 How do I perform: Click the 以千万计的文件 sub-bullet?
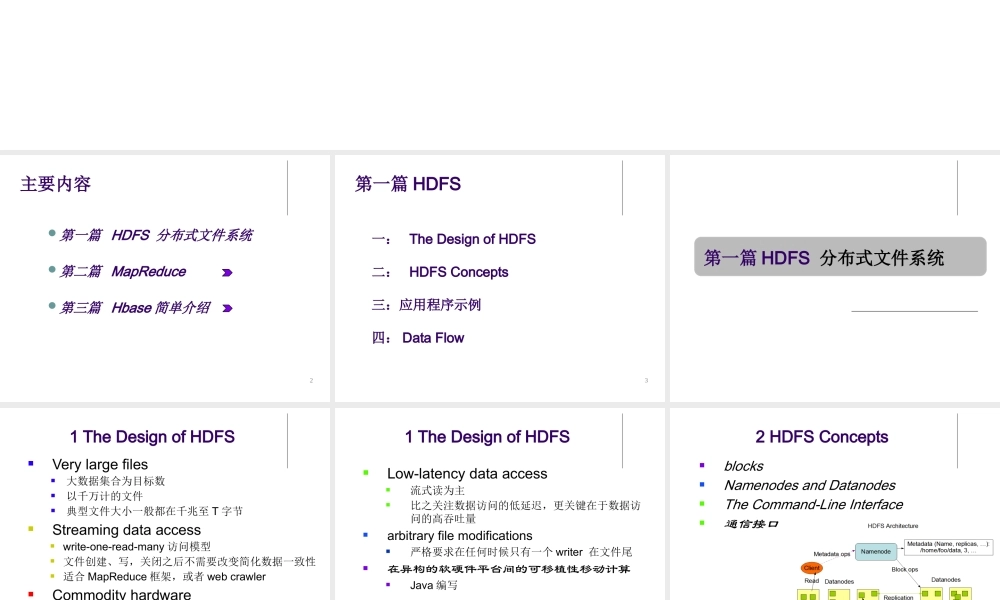click(105, 496)
